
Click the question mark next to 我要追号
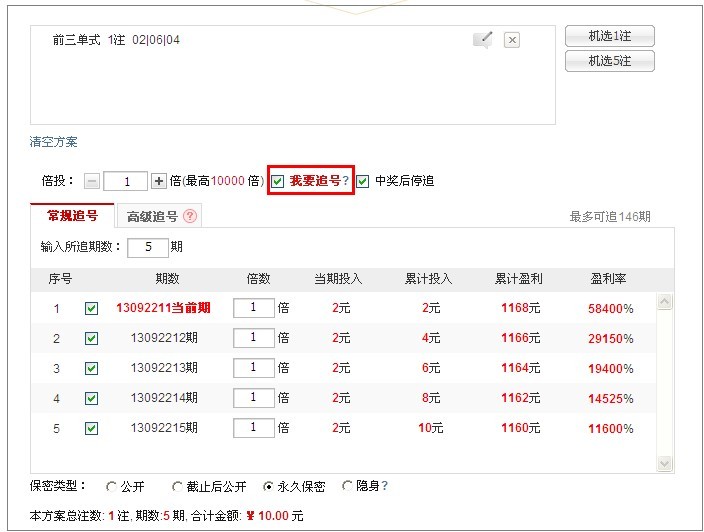[346, 181]
